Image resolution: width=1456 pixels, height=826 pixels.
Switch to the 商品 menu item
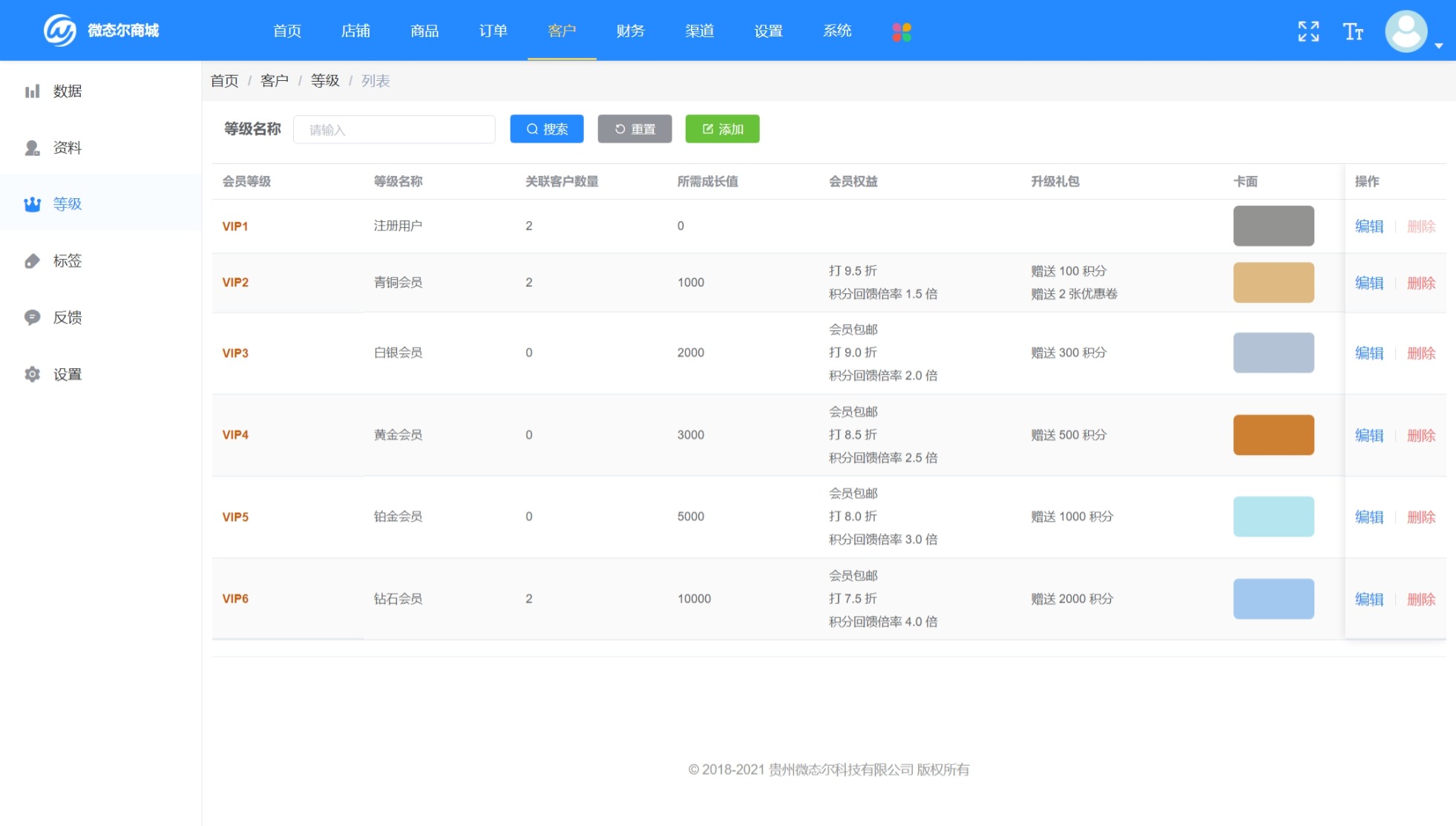tap(424, 31)
